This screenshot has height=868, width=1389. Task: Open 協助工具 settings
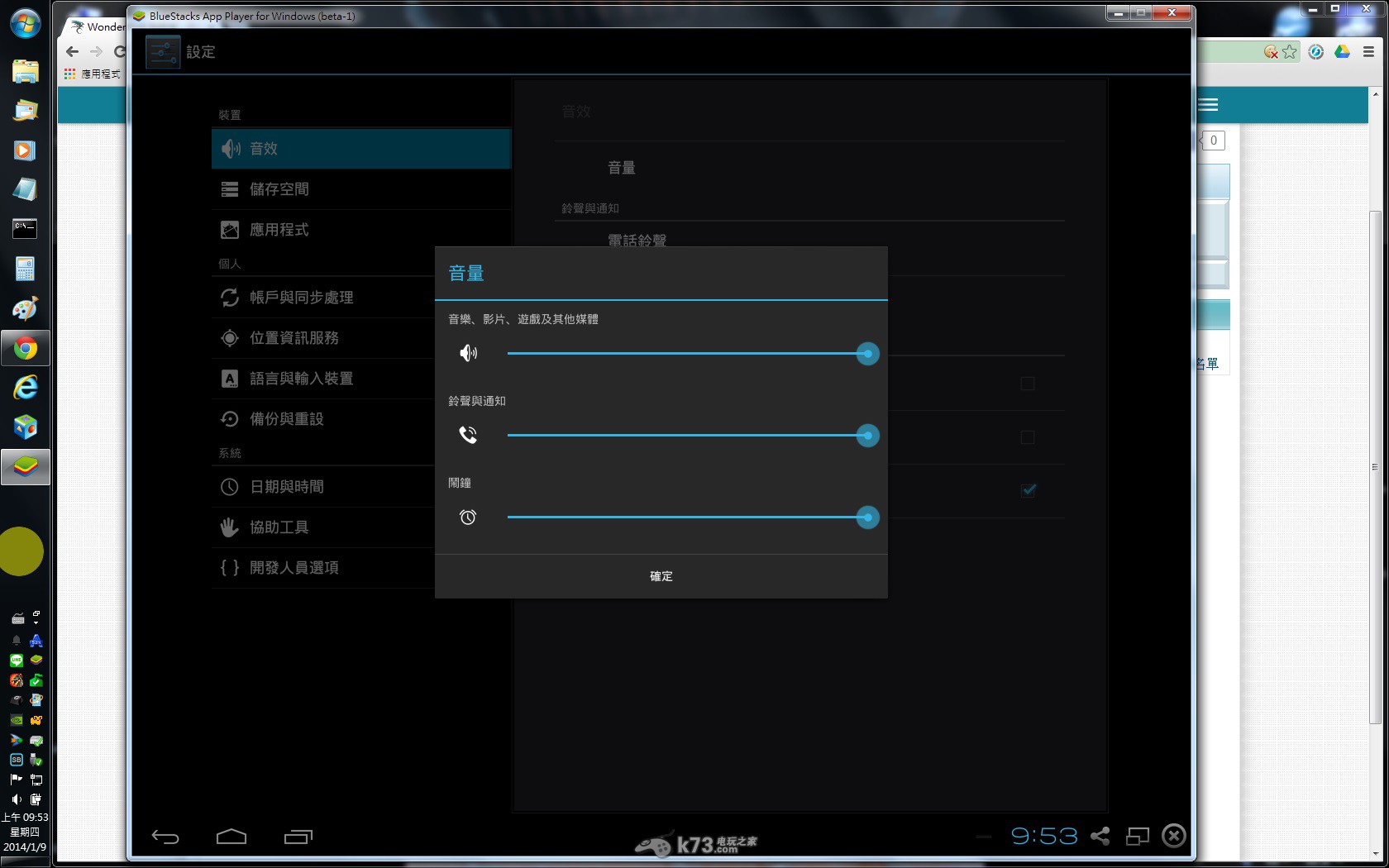click(323, 527)
